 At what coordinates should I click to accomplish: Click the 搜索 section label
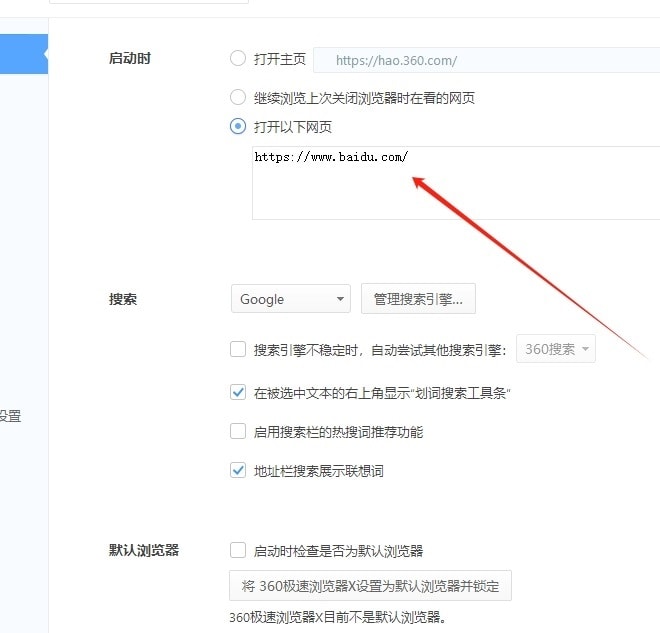click(x=123, y=299)
